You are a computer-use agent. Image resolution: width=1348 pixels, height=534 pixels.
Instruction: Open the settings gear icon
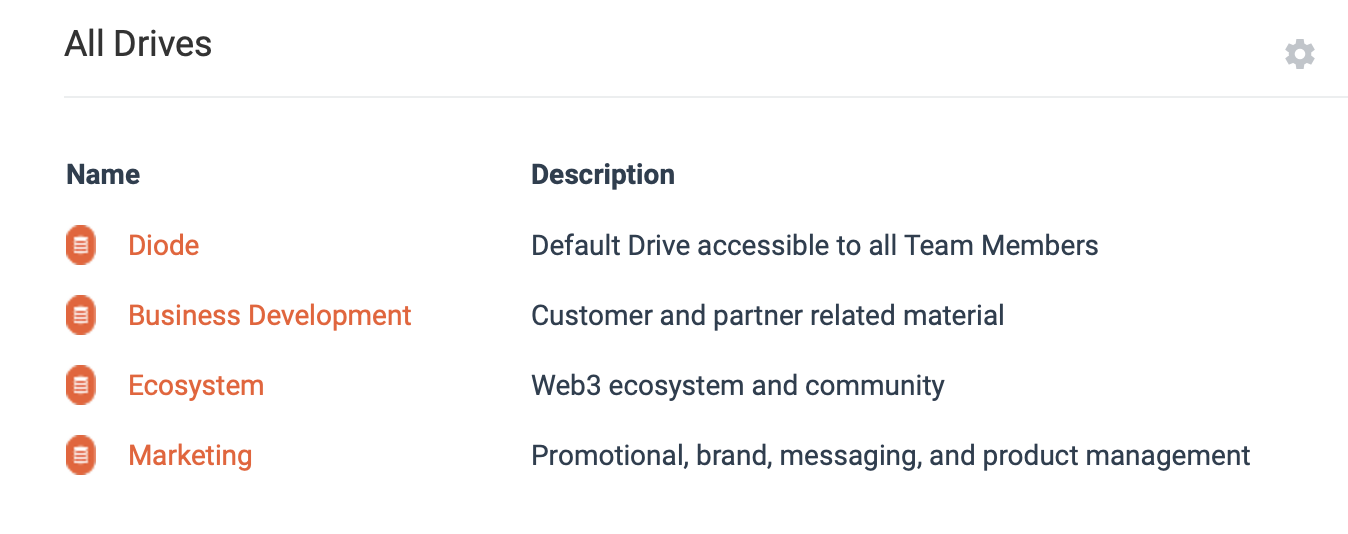[1299, 54]
